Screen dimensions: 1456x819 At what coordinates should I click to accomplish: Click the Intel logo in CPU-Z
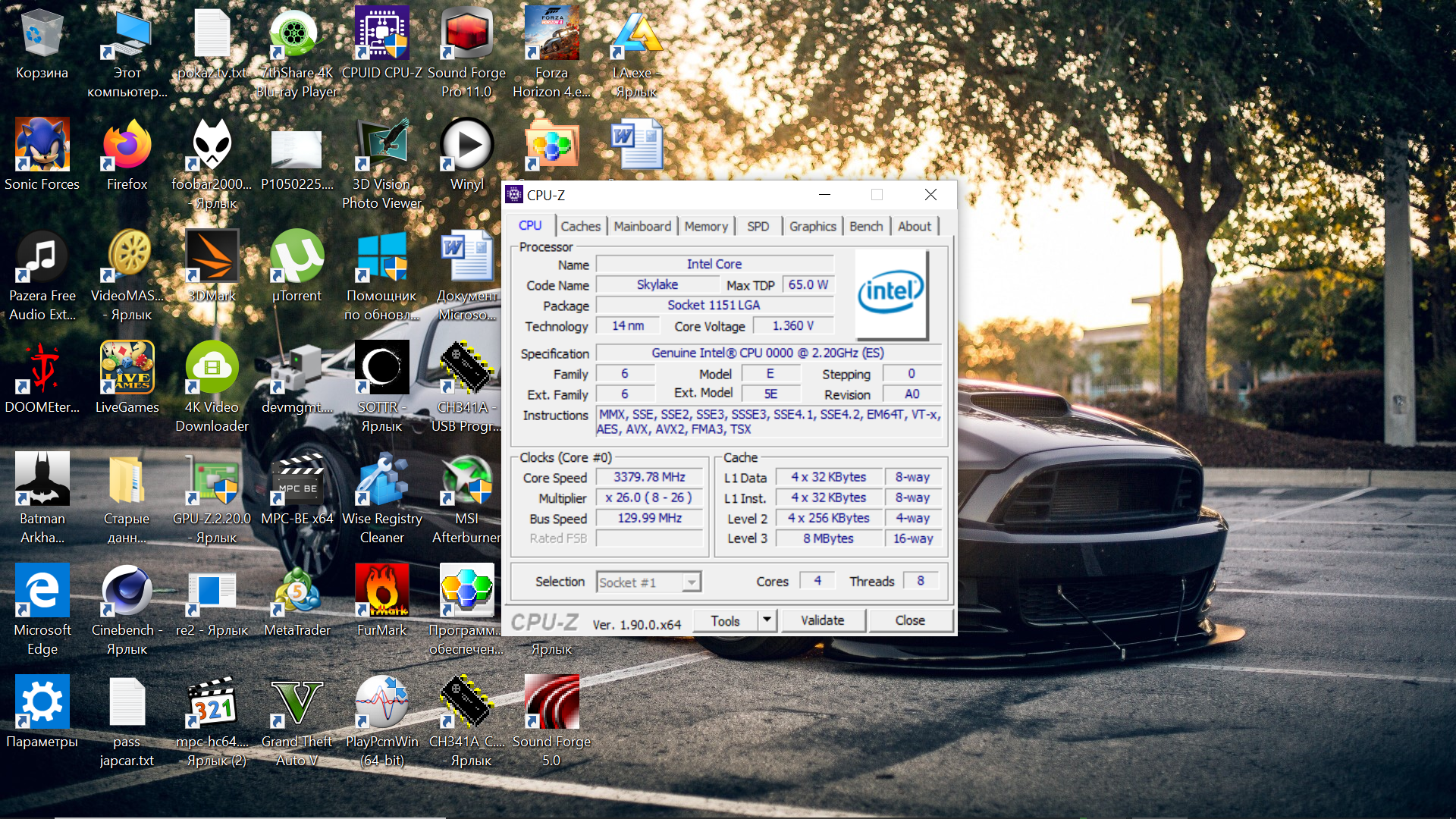tap(890, 293)
